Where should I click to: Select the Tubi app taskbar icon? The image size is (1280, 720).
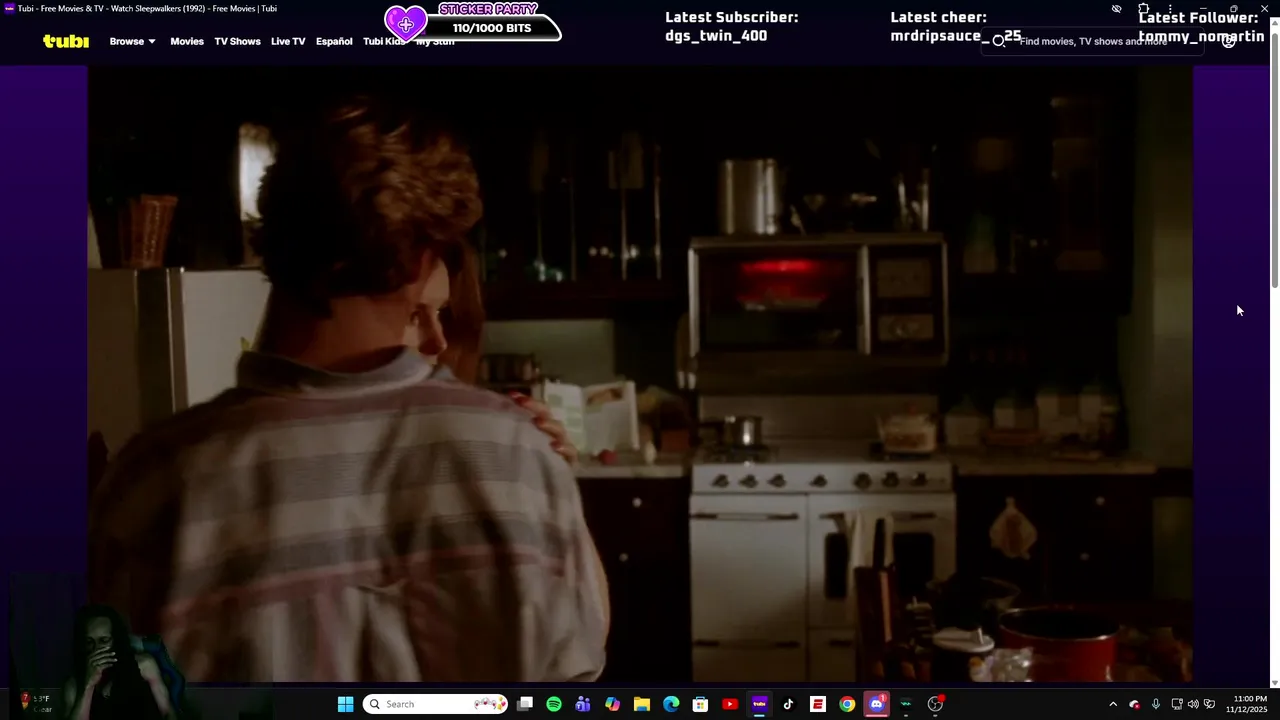pyautogui.click(x=759, y=704)
